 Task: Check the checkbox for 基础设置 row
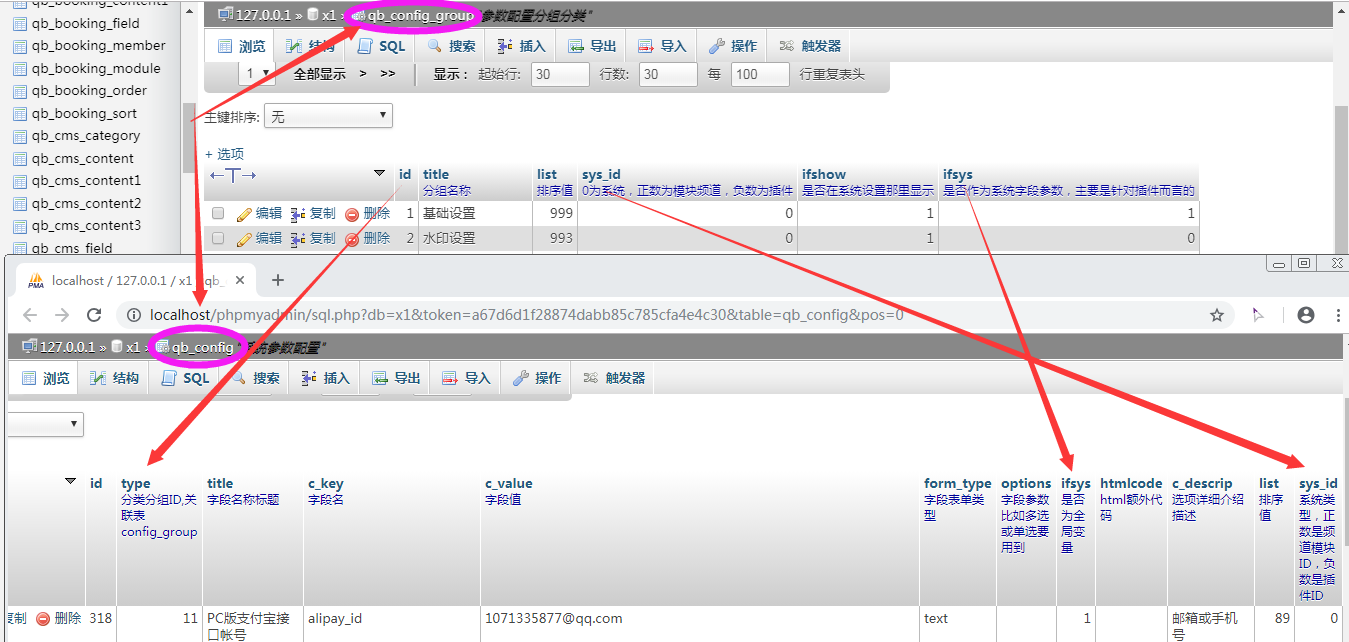(218, 214)
